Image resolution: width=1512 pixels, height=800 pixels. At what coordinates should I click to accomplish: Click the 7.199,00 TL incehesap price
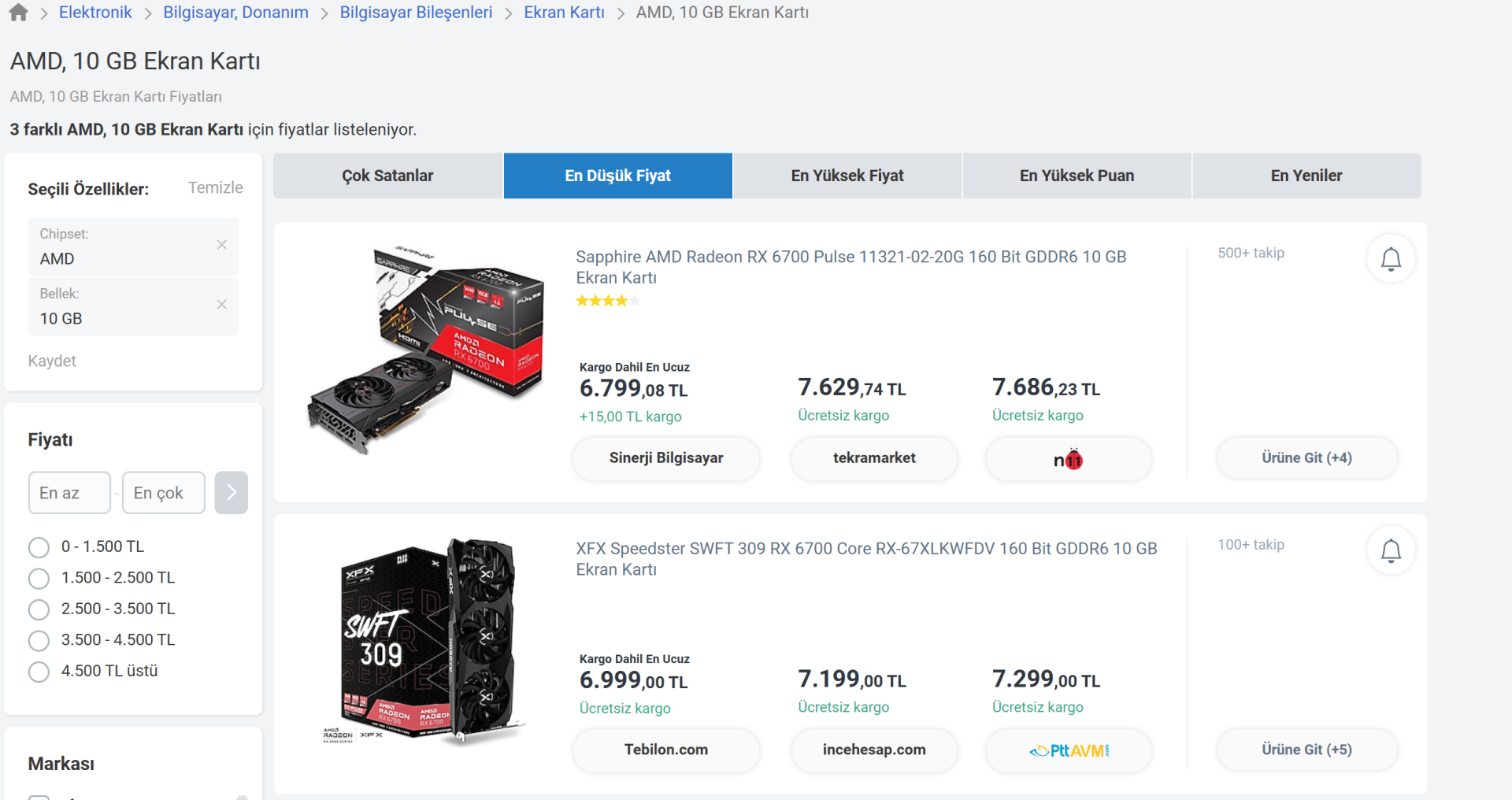pos(852,679)
